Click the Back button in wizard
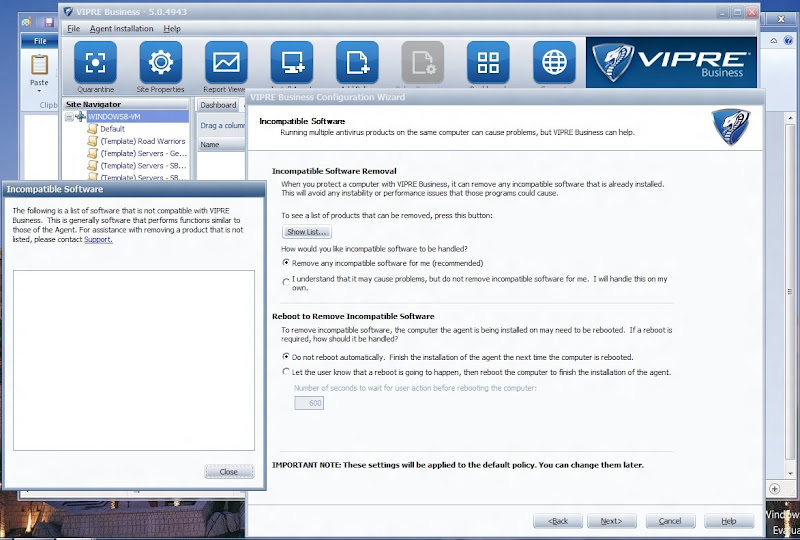This screenshot has height=540, width=800. 558,521
